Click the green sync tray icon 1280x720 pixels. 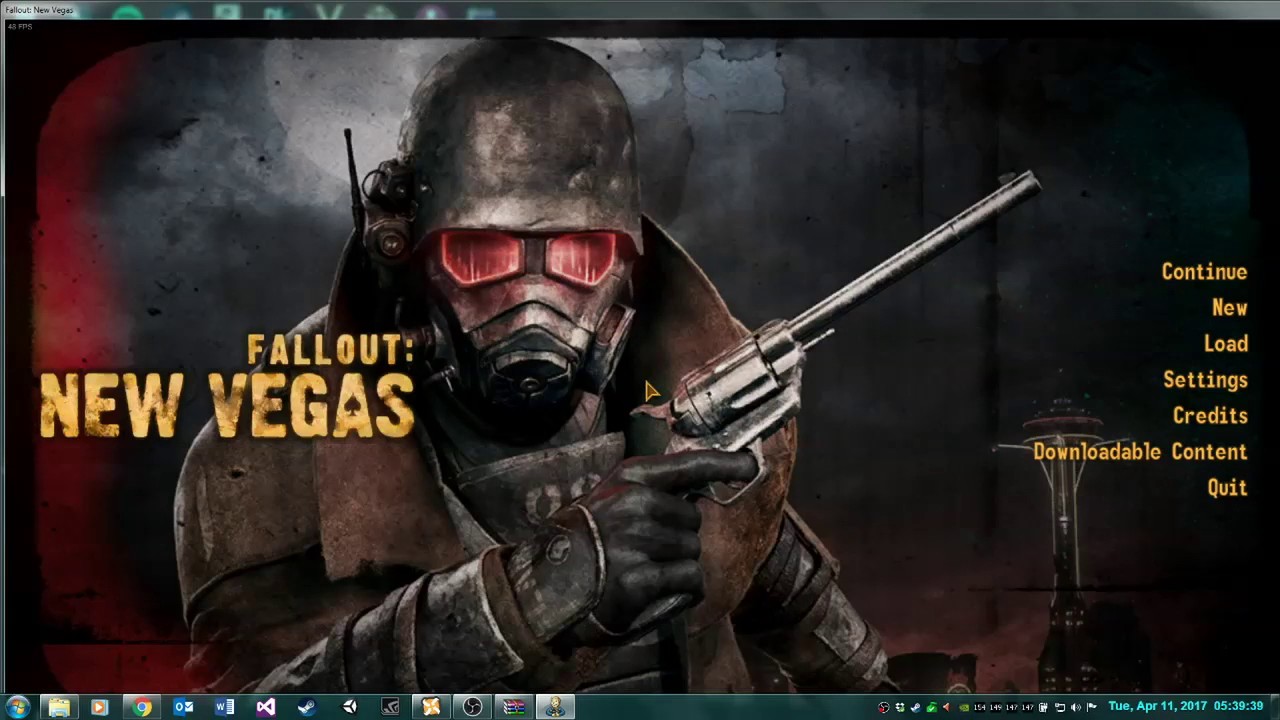(900, 707)
